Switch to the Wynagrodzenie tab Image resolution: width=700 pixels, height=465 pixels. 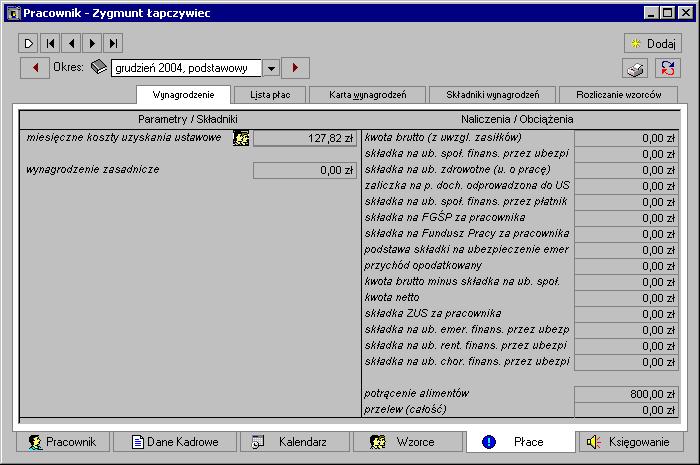coord(183,95)
